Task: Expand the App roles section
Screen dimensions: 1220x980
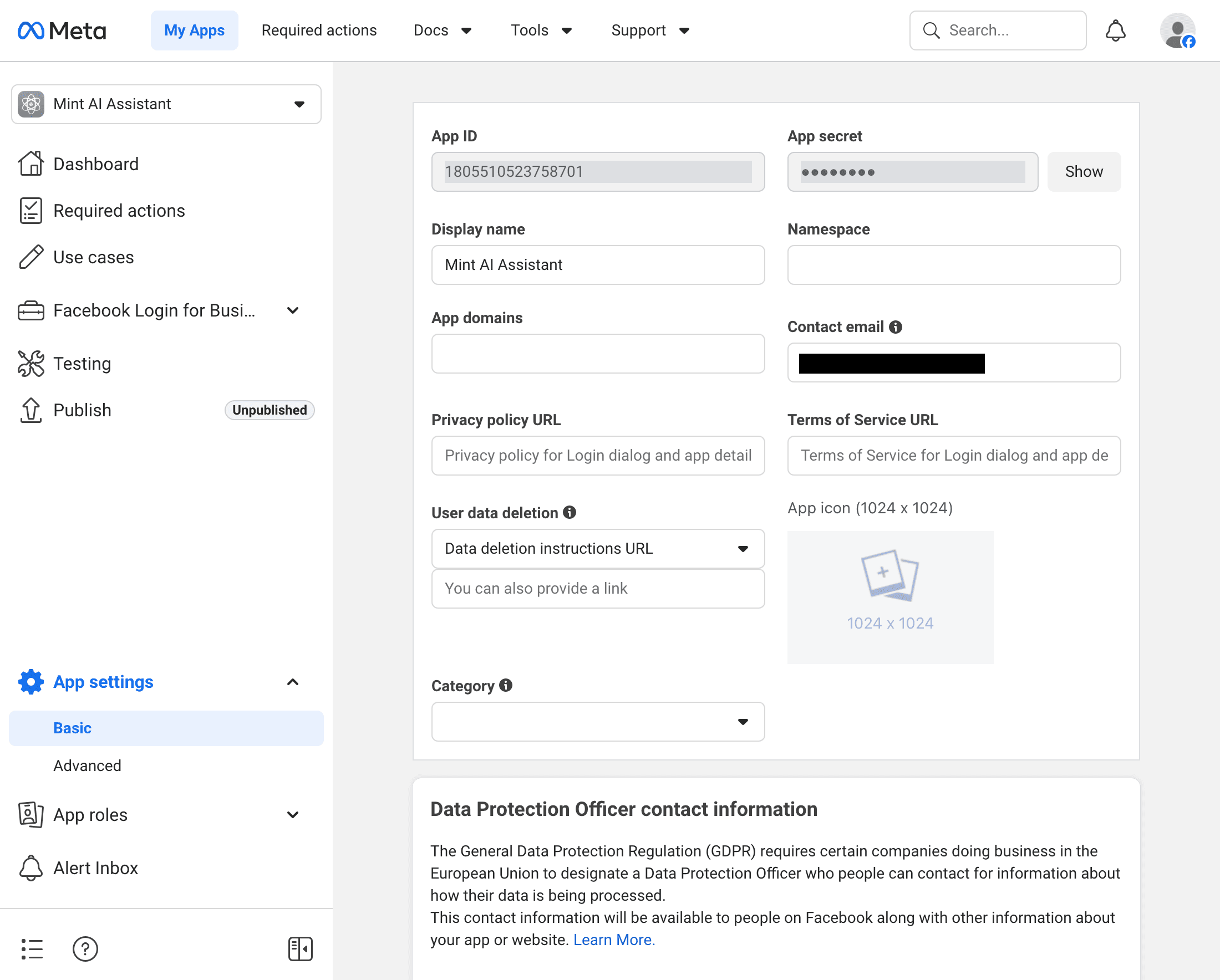Action: click(293, 815)
